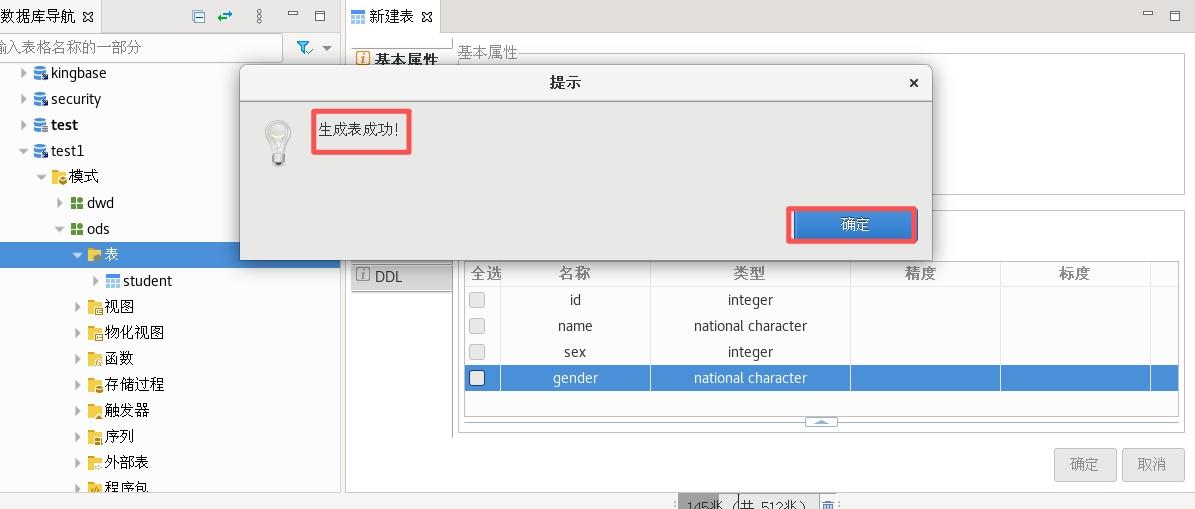Open the navigator view menu (three dots)
The width and height of the screenshot is (1195, 509).
pyautogui.click(x=259, y=17)
